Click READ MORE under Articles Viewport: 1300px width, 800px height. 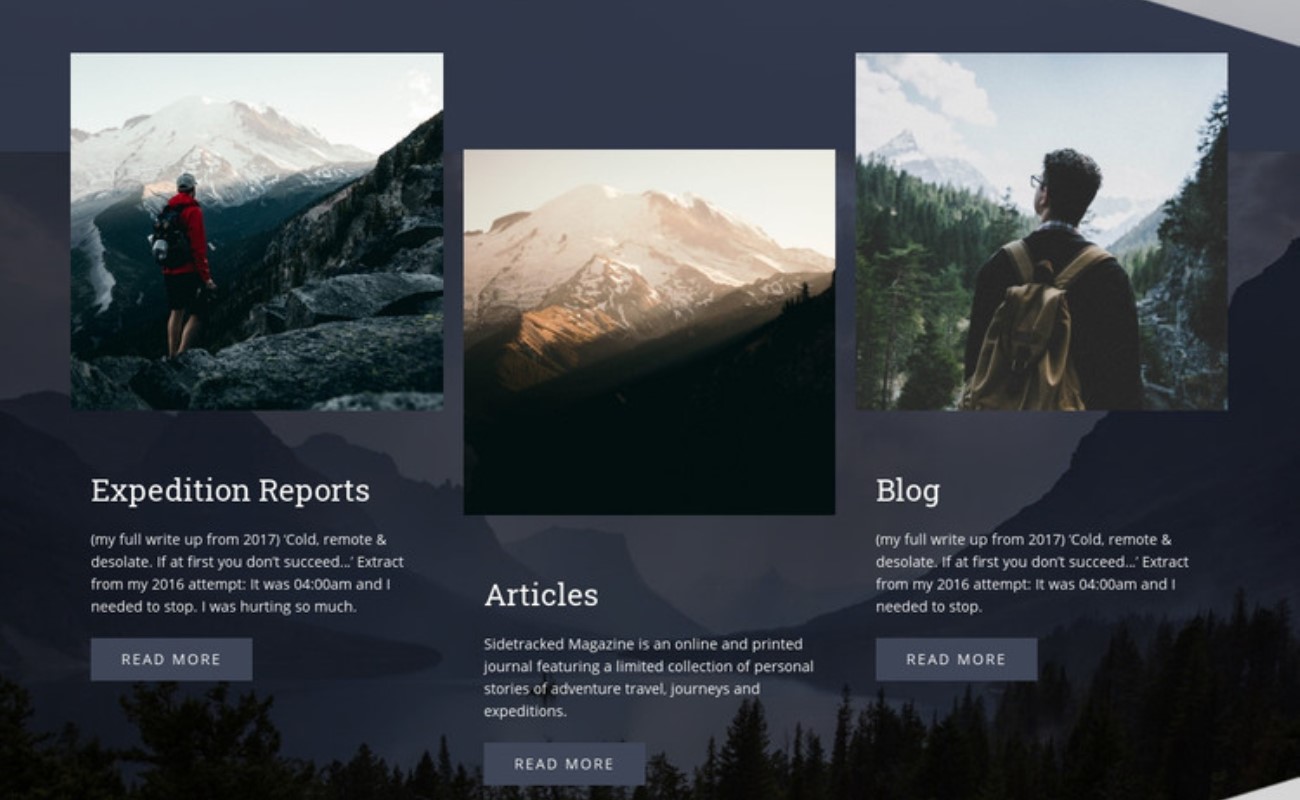[564, 764]
